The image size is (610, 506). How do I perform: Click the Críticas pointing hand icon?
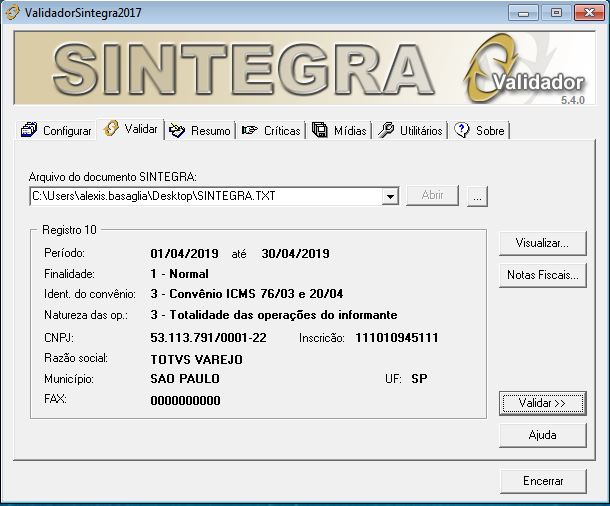click(x=249, y=130)
